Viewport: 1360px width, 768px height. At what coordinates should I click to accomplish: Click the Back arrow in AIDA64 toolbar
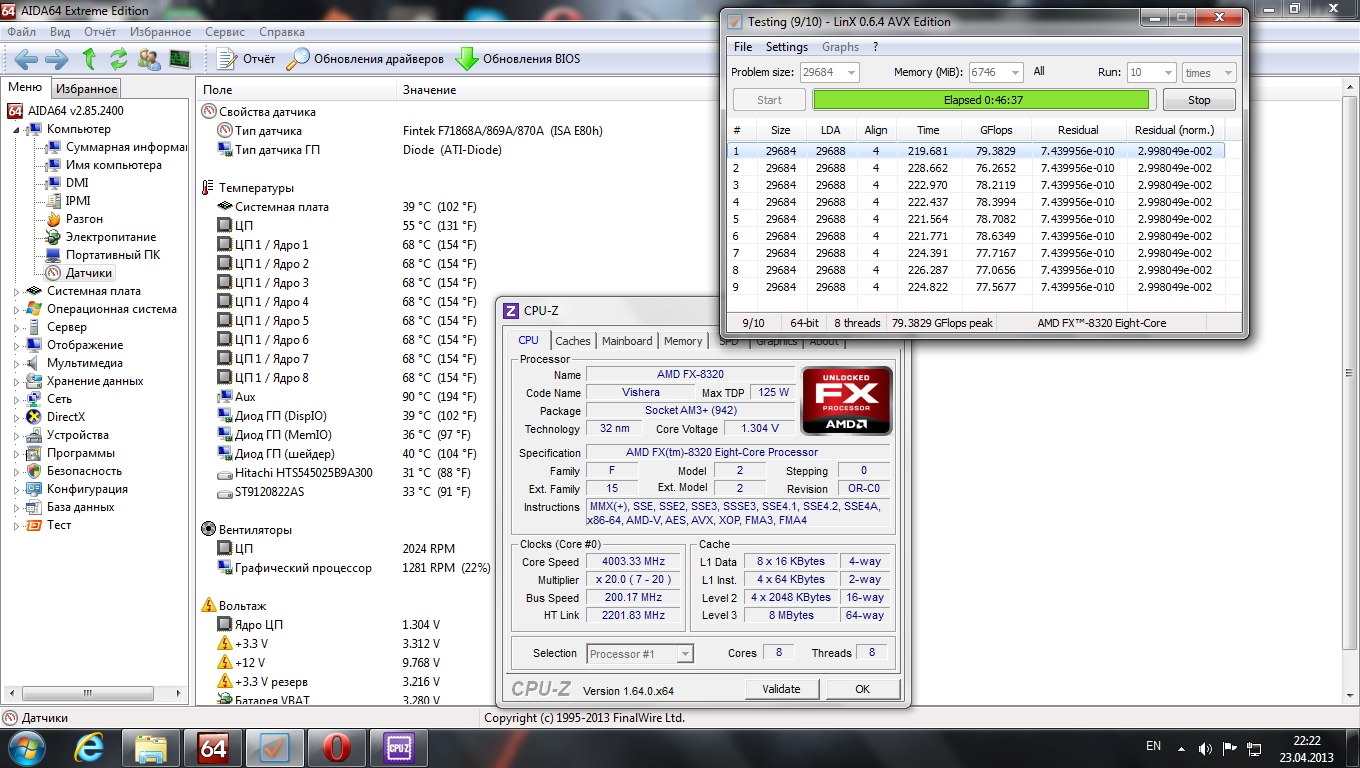pyautogui.click(x=26, y=59)
